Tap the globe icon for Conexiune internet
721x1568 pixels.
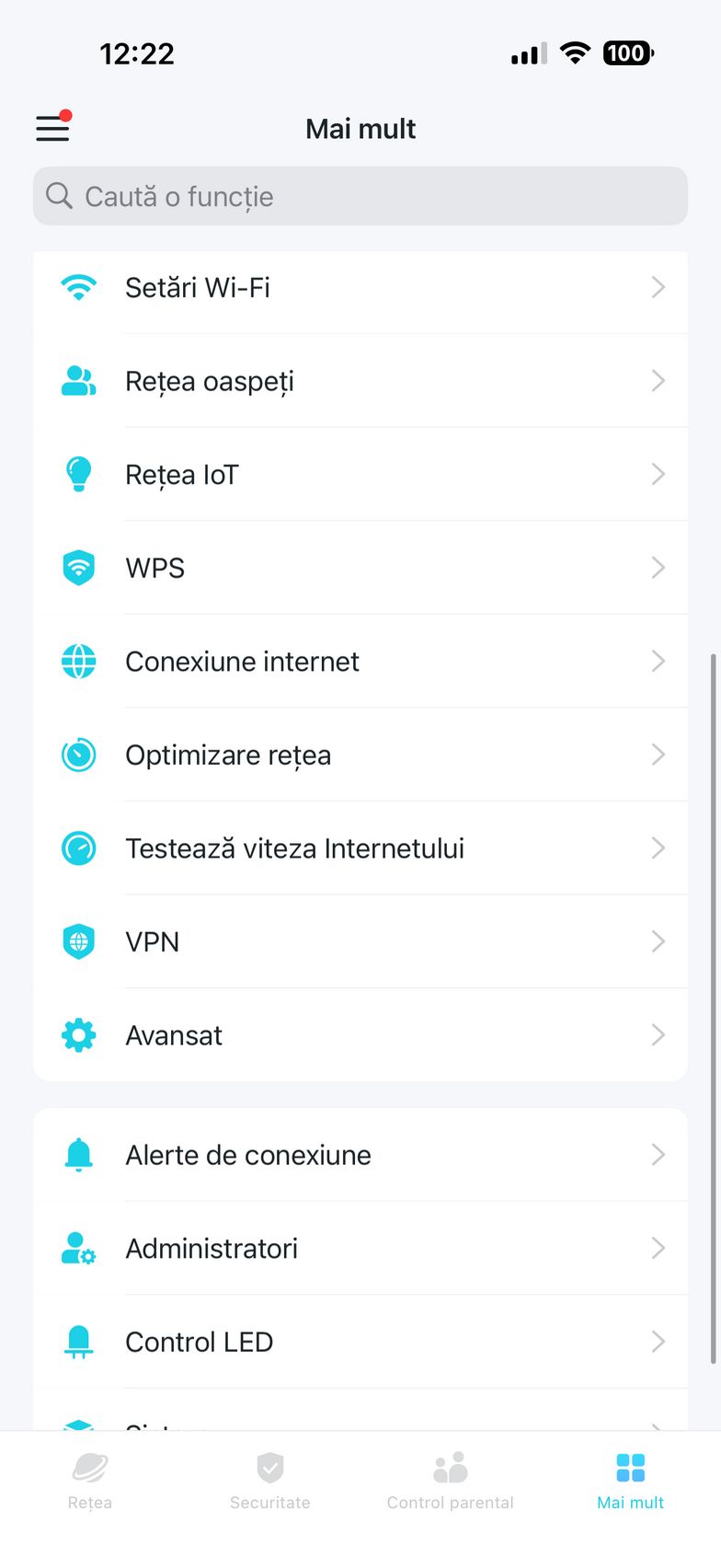[79, 662]
